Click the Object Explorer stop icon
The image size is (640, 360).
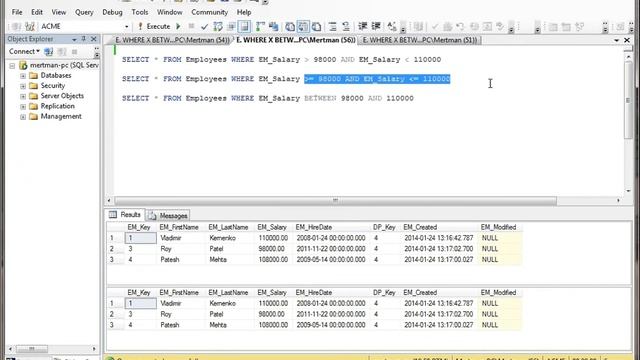coord(74,52)
